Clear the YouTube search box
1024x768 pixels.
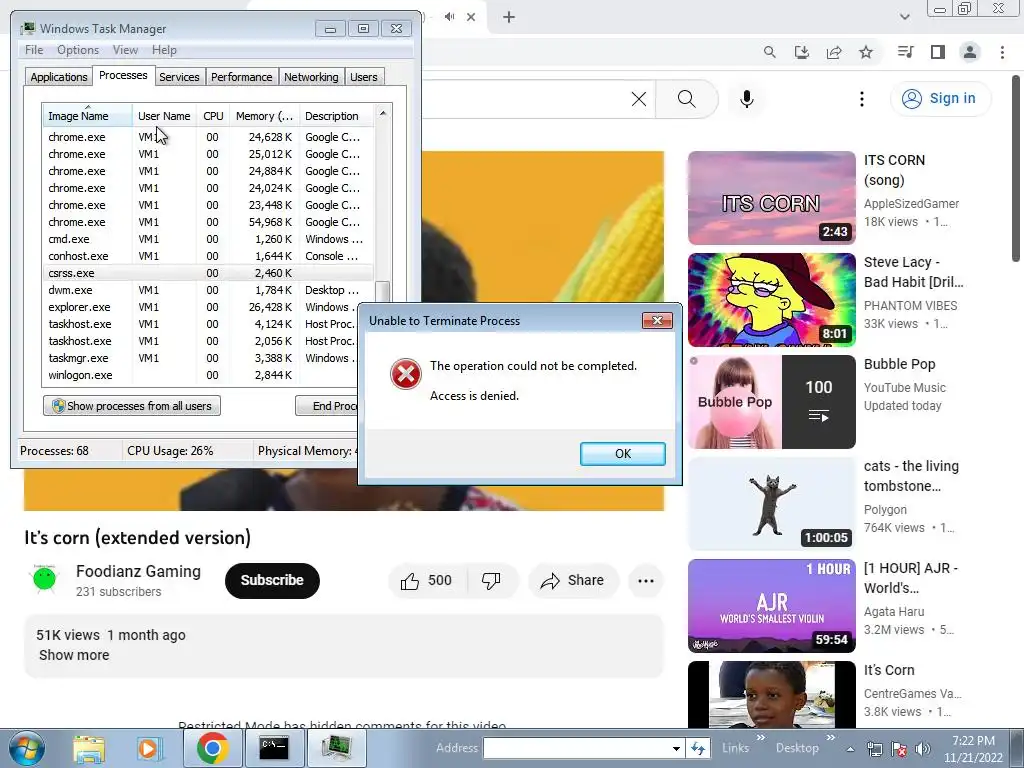point(639,99)
